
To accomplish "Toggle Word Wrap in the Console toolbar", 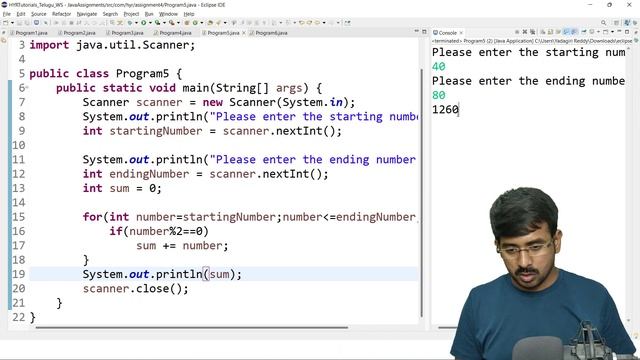I will click(558, 32).
